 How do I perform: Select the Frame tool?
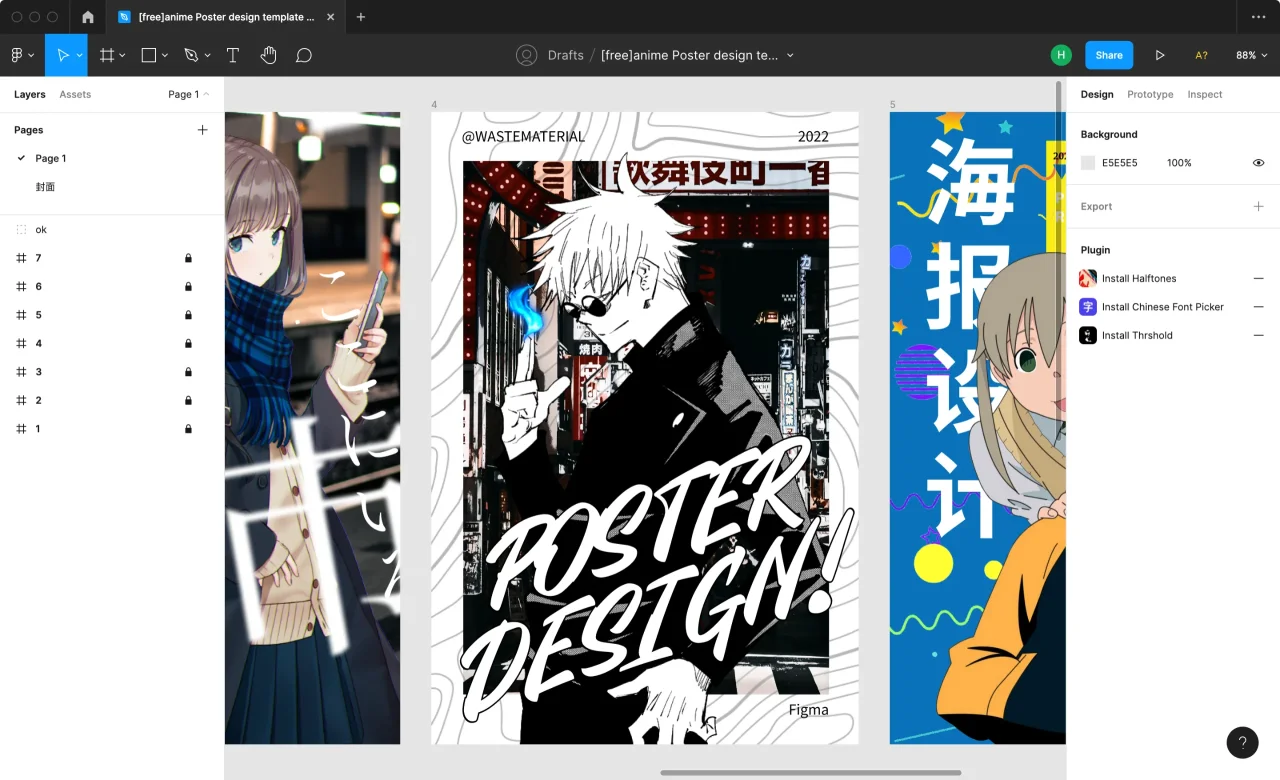[107, 55]
